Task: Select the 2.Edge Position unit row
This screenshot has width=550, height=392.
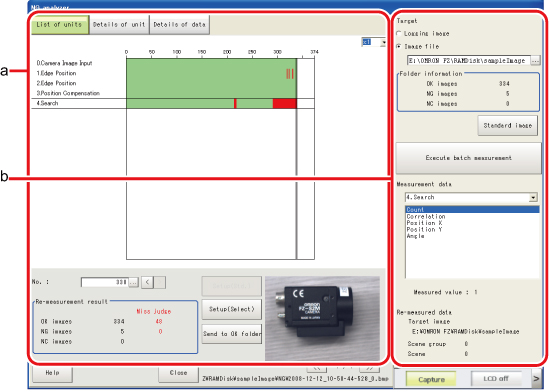Action: [x=56, y=83]
